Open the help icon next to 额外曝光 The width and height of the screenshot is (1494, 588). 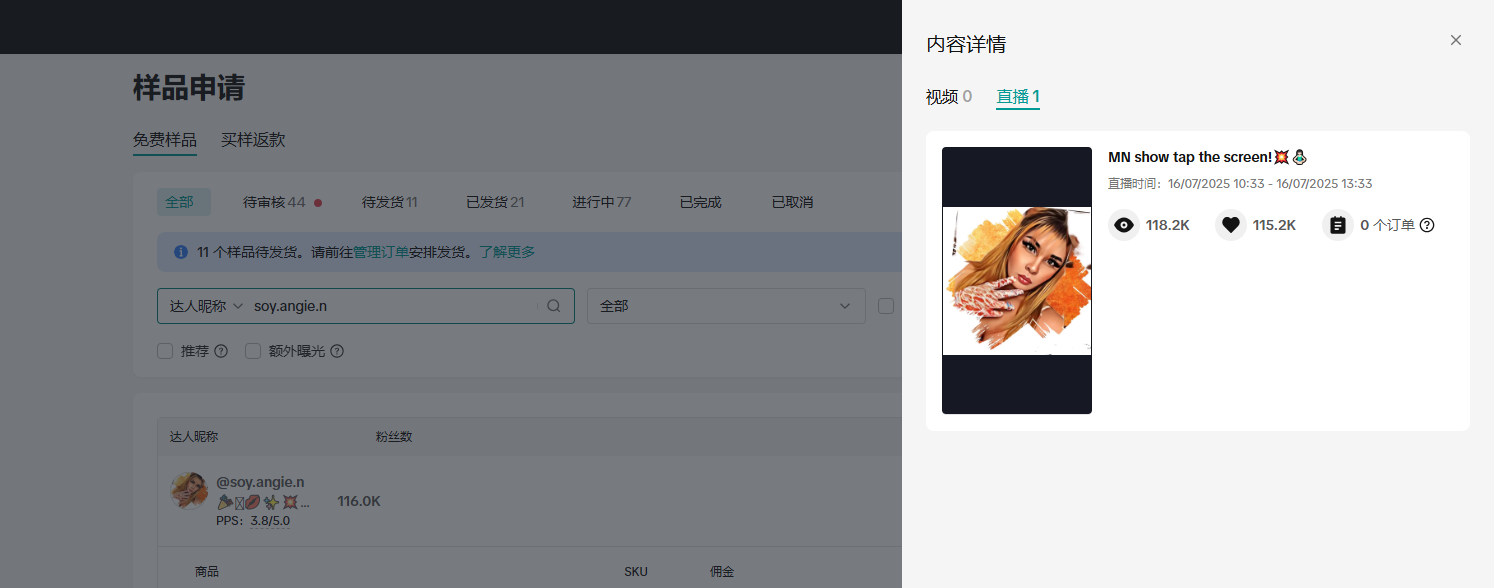337,351
